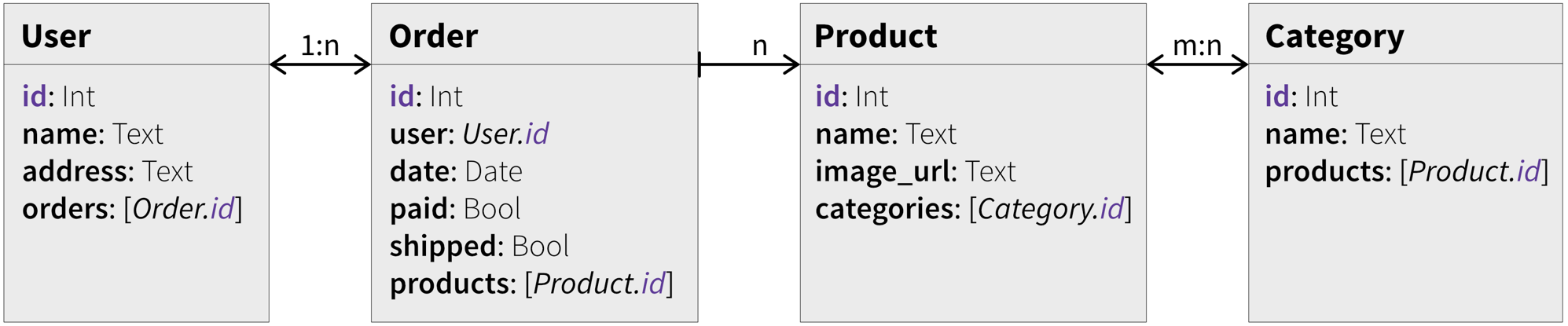Click the id field in Product table
Image resolution: width=1568 pixels, height=326 pixels.
coord(851,97)
